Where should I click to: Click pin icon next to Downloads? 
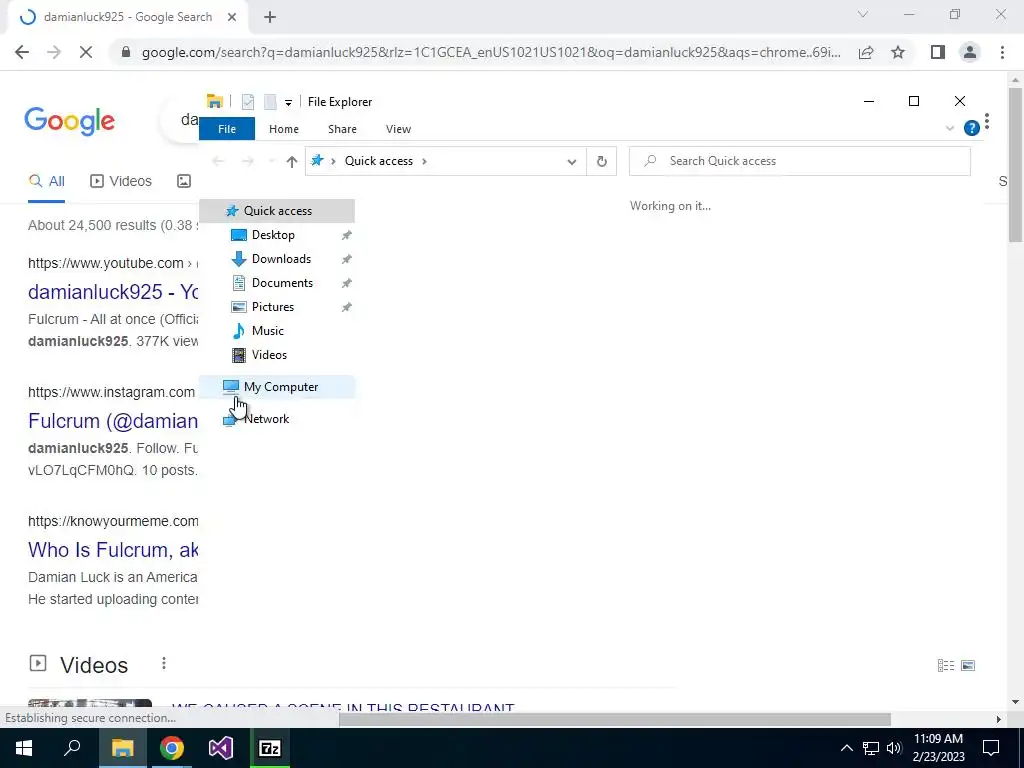(346, 259)
